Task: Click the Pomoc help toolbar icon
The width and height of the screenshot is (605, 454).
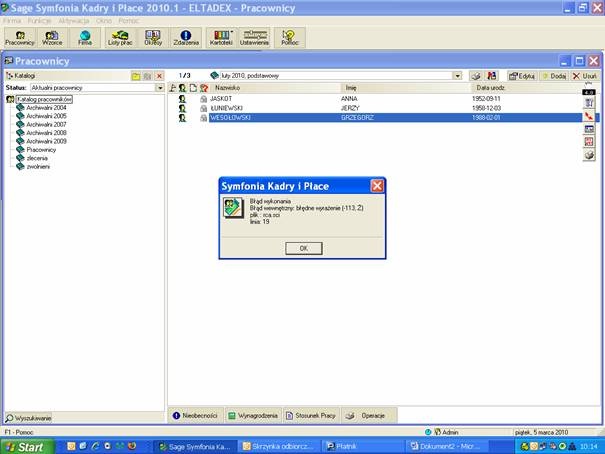Action: click(x=289, y=37)
